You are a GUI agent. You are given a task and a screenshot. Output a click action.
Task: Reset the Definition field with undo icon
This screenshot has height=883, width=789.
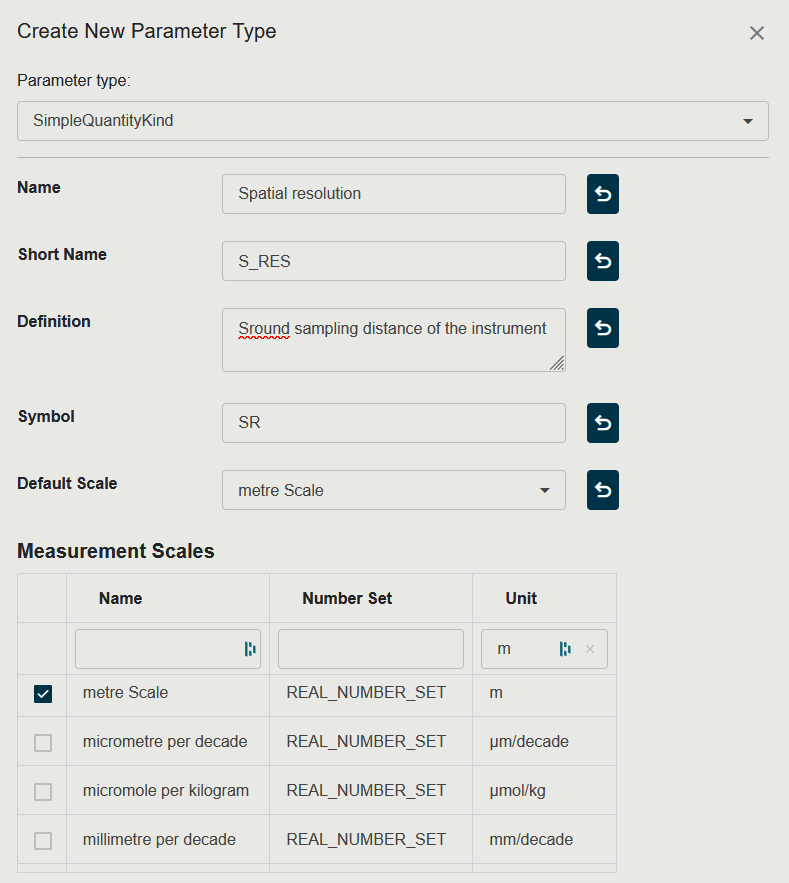[x=603, y=328]
